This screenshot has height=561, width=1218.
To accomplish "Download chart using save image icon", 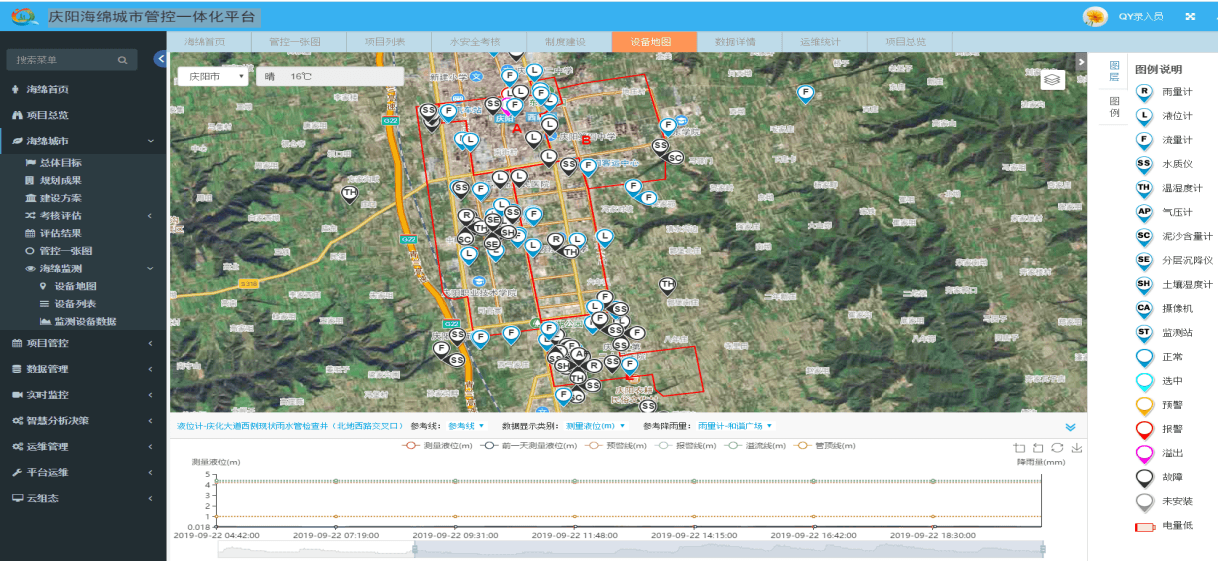I will [1076, 448].
